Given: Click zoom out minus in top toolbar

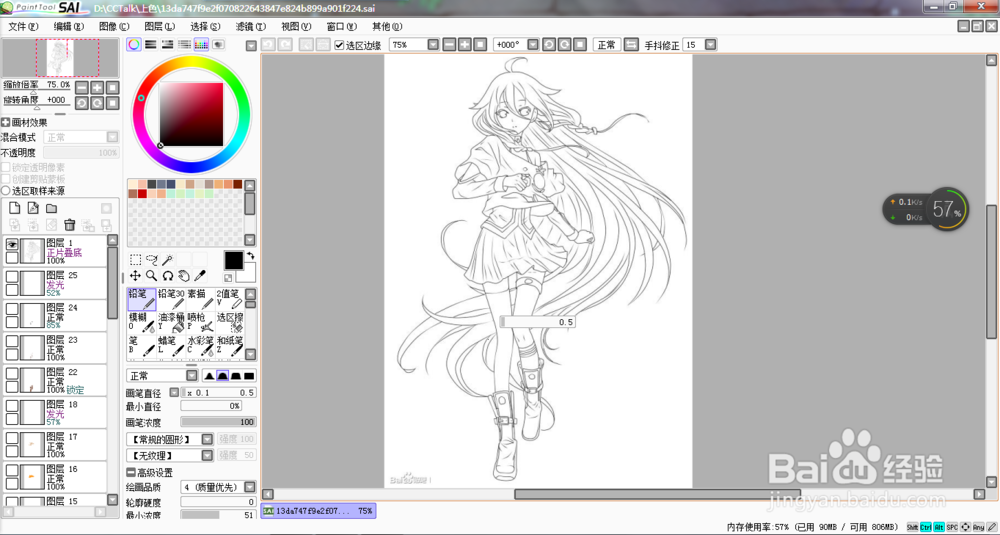Looking at the screenshot, I should [449, 45].
